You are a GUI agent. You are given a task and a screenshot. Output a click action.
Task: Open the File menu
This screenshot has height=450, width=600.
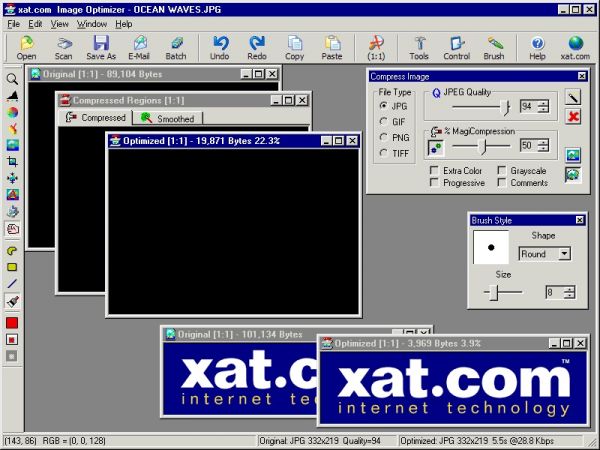(x=13, y=24)
